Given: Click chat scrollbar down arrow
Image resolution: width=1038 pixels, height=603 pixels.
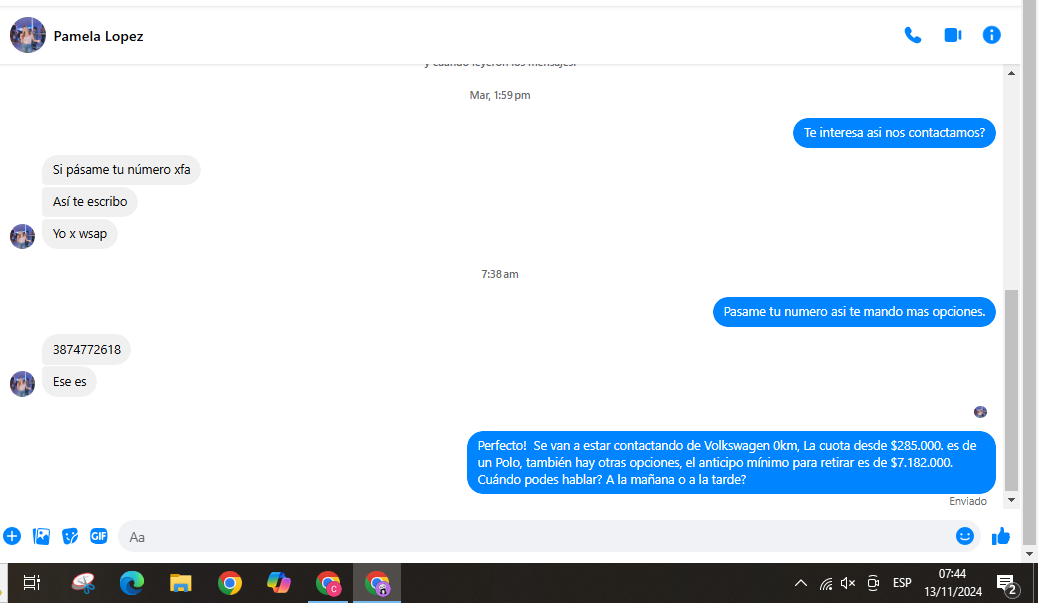Looking at the screenshot, I should click(x=1011, y=500).
